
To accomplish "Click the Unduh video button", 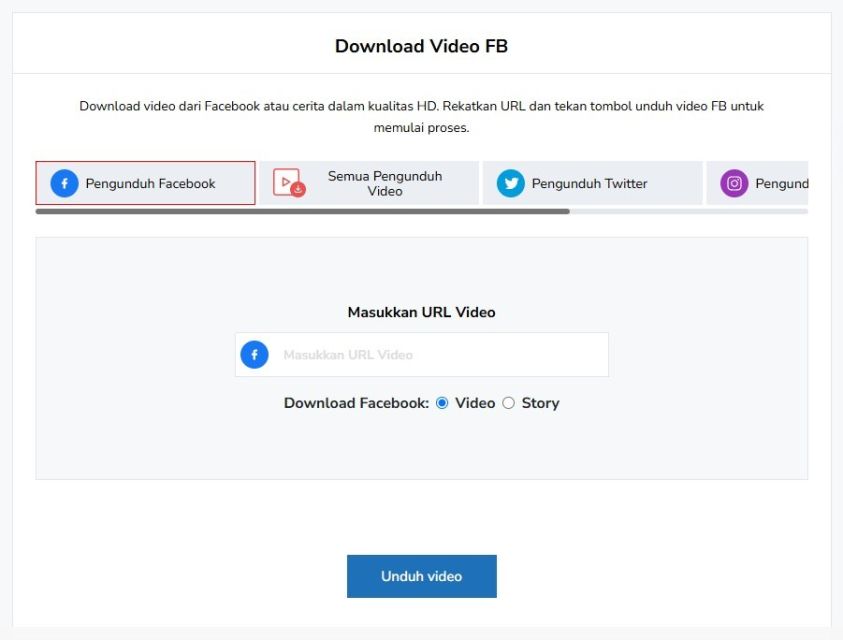I will coord(422,576).
